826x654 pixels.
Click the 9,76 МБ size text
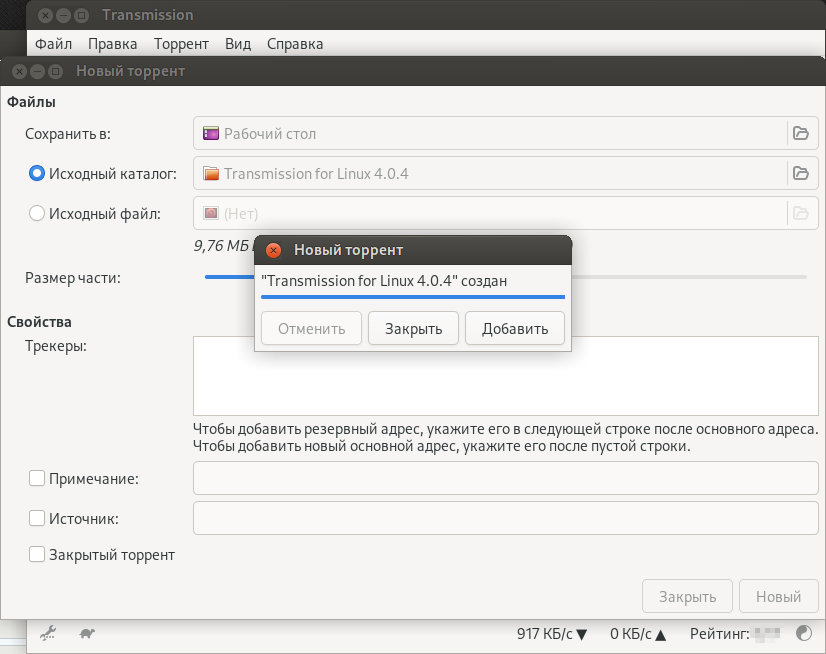pyautogui.click(x=221, y=246)
